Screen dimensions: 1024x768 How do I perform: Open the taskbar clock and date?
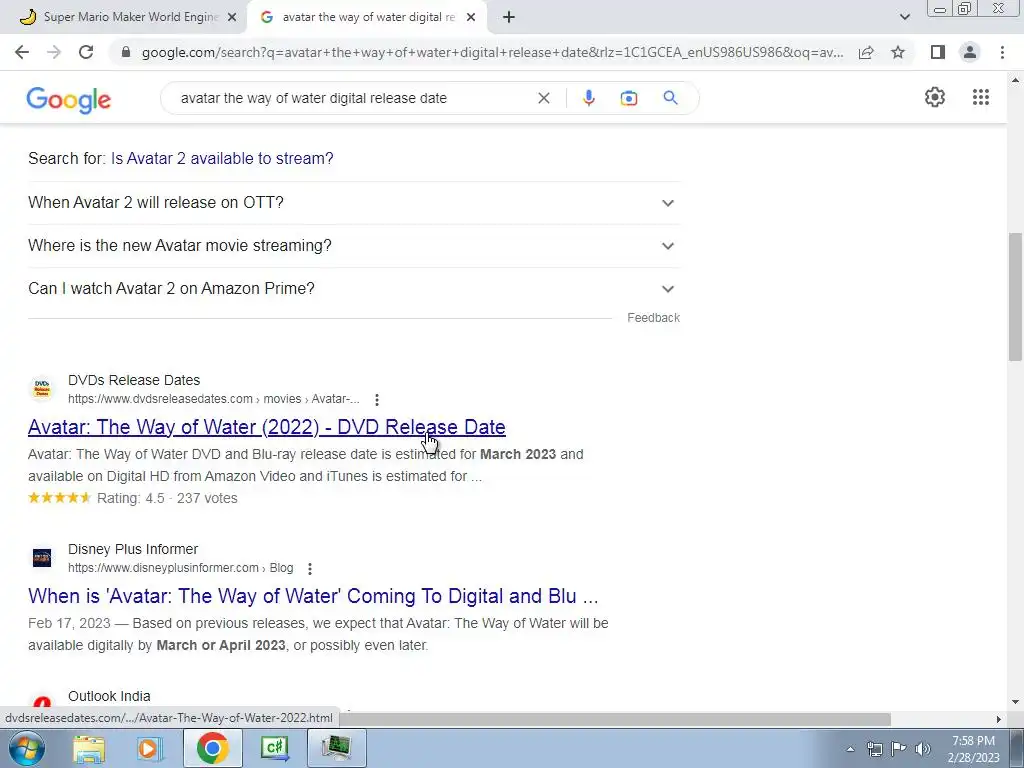pos(974,749)
